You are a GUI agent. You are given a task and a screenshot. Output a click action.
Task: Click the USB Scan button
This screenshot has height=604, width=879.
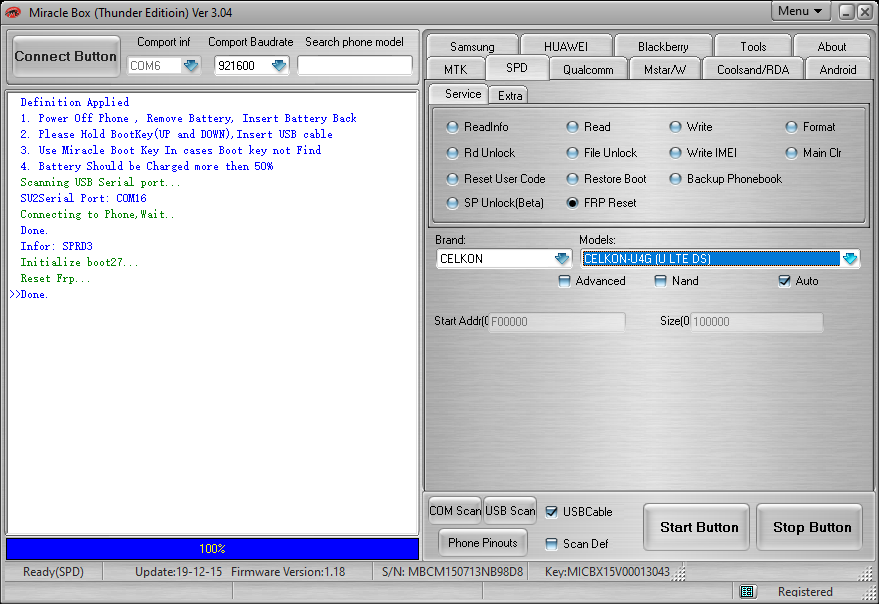coord(510,511)
